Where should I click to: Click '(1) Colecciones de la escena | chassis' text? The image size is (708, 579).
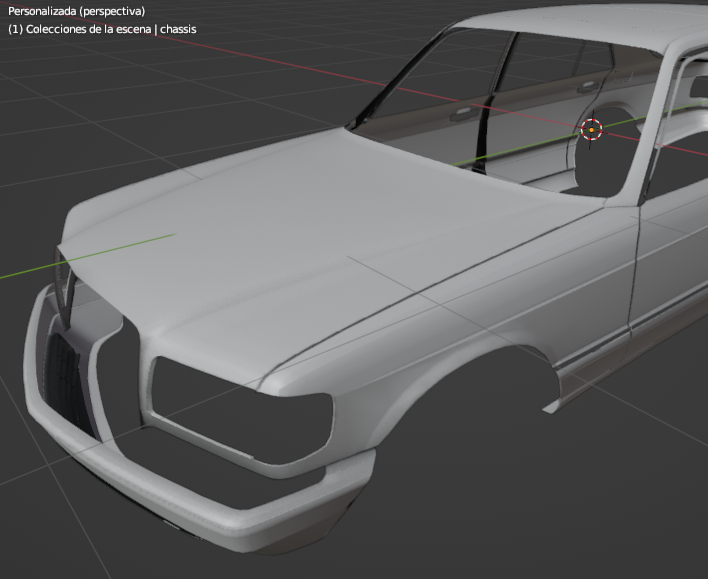click(102, 29)
